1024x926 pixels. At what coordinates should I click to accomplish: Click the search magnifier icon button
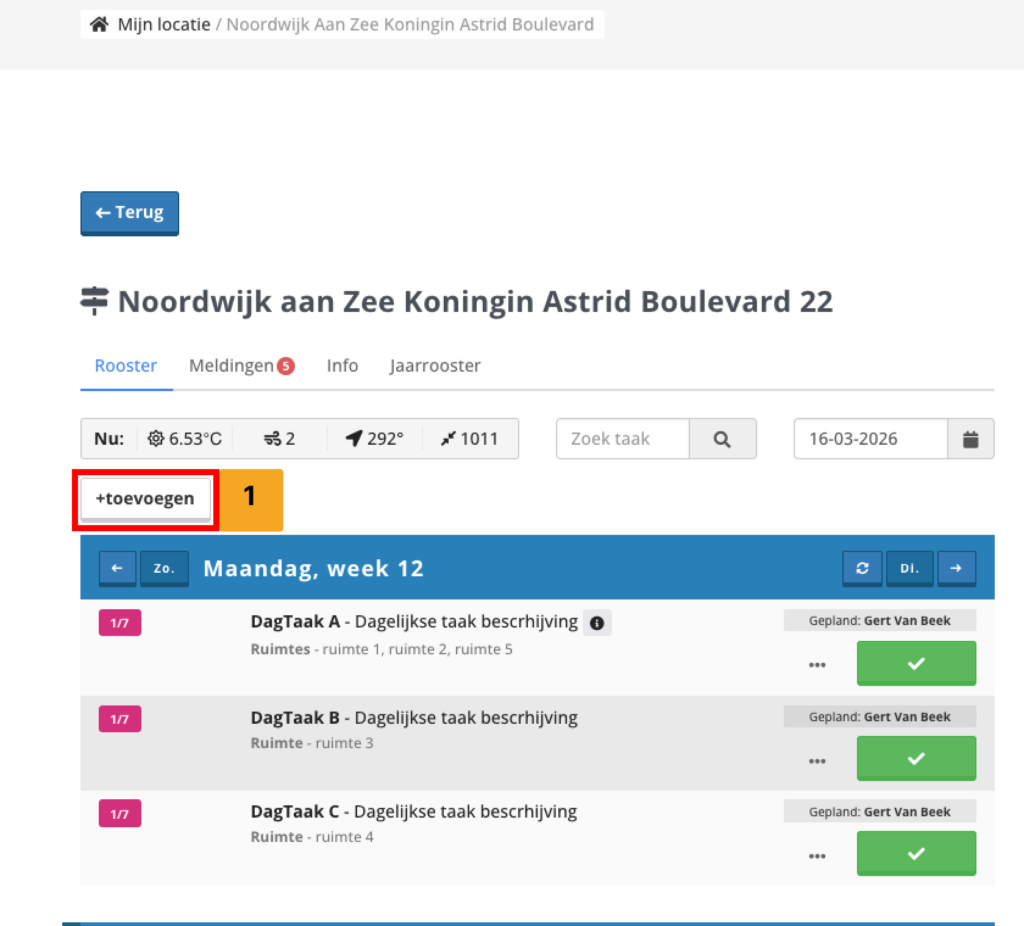coord(722,439)
